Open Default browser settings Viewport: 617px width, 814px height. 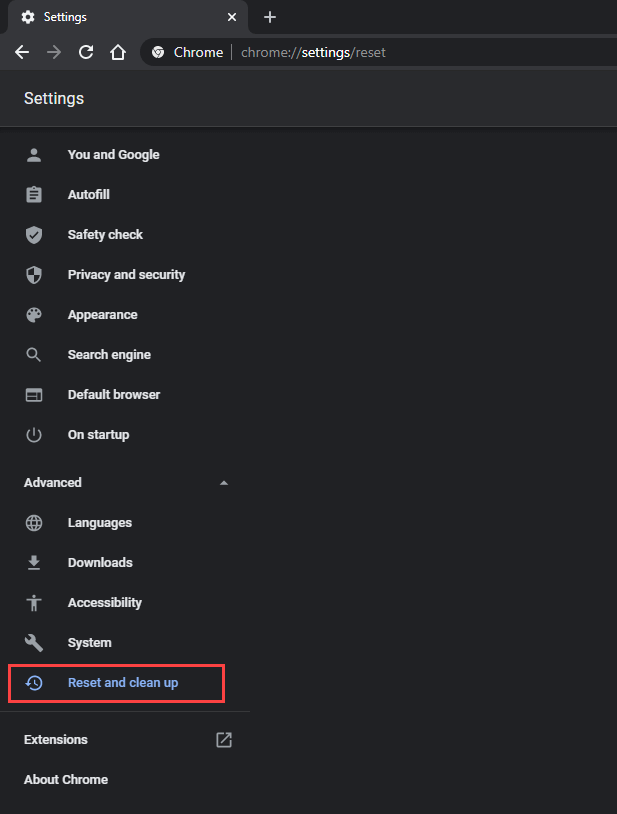(113, 395)
